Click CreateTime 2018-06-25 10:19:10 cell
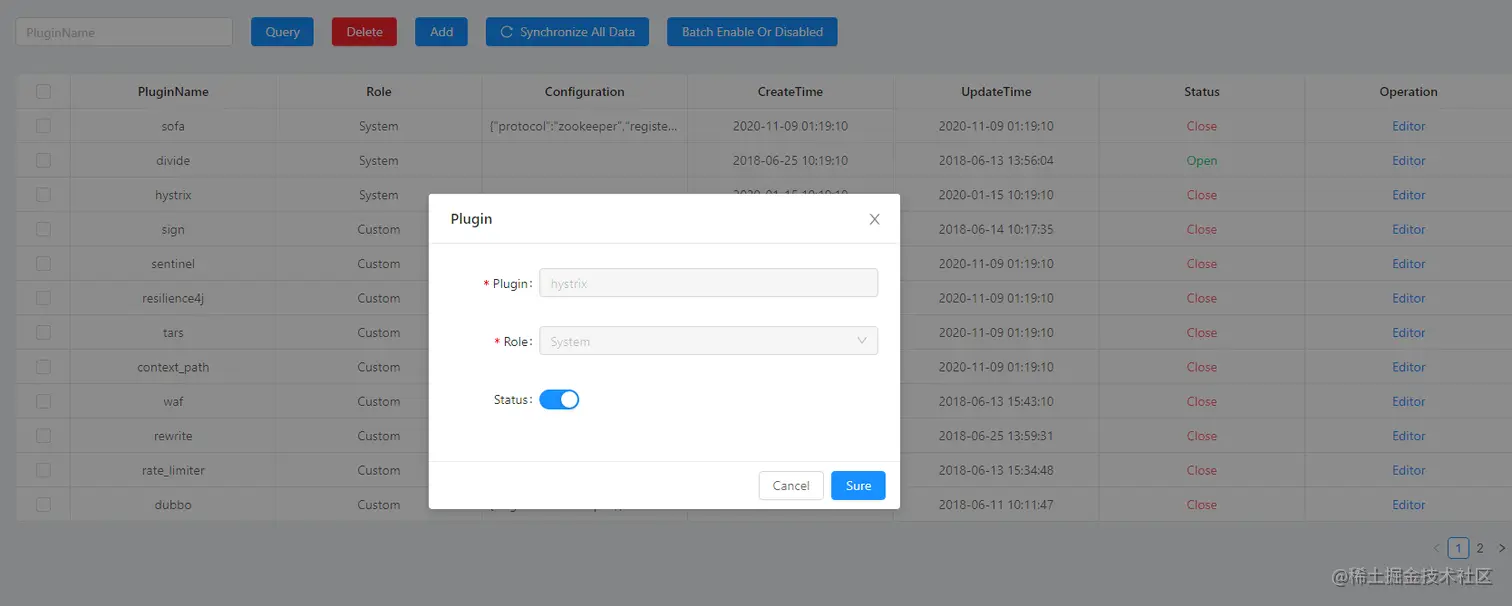1512x606 pixels. [790, 160]
